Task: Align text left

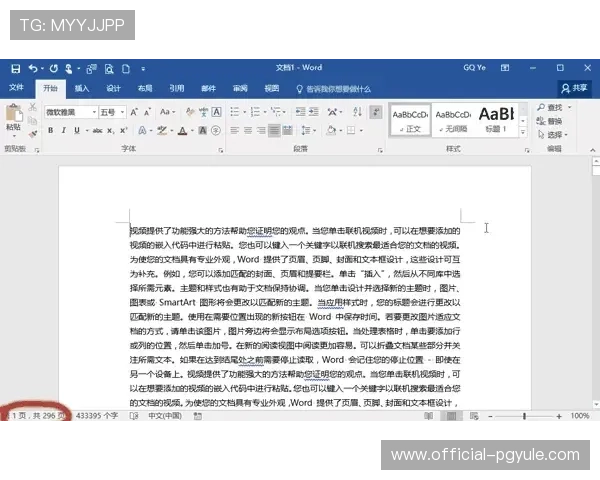Action: (235, 131)
